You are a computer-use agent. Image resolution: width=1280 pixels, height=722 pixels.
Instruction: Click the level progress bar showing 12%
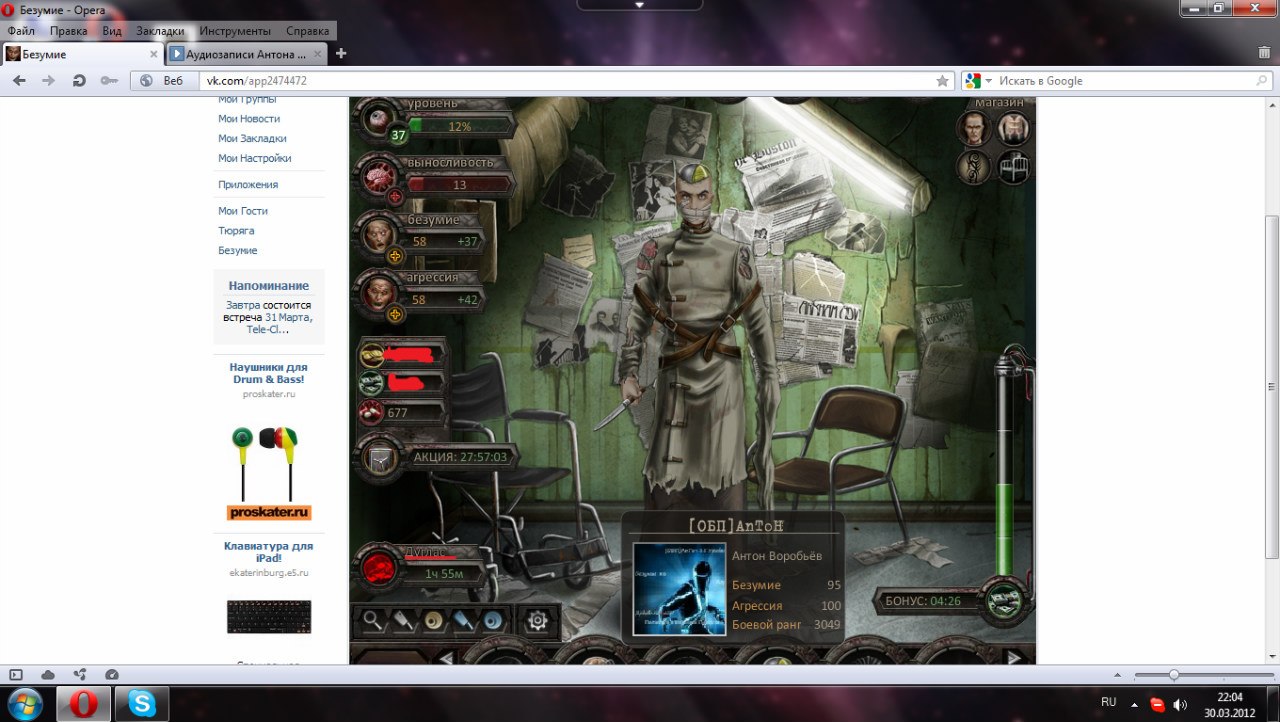coord(459,127)
